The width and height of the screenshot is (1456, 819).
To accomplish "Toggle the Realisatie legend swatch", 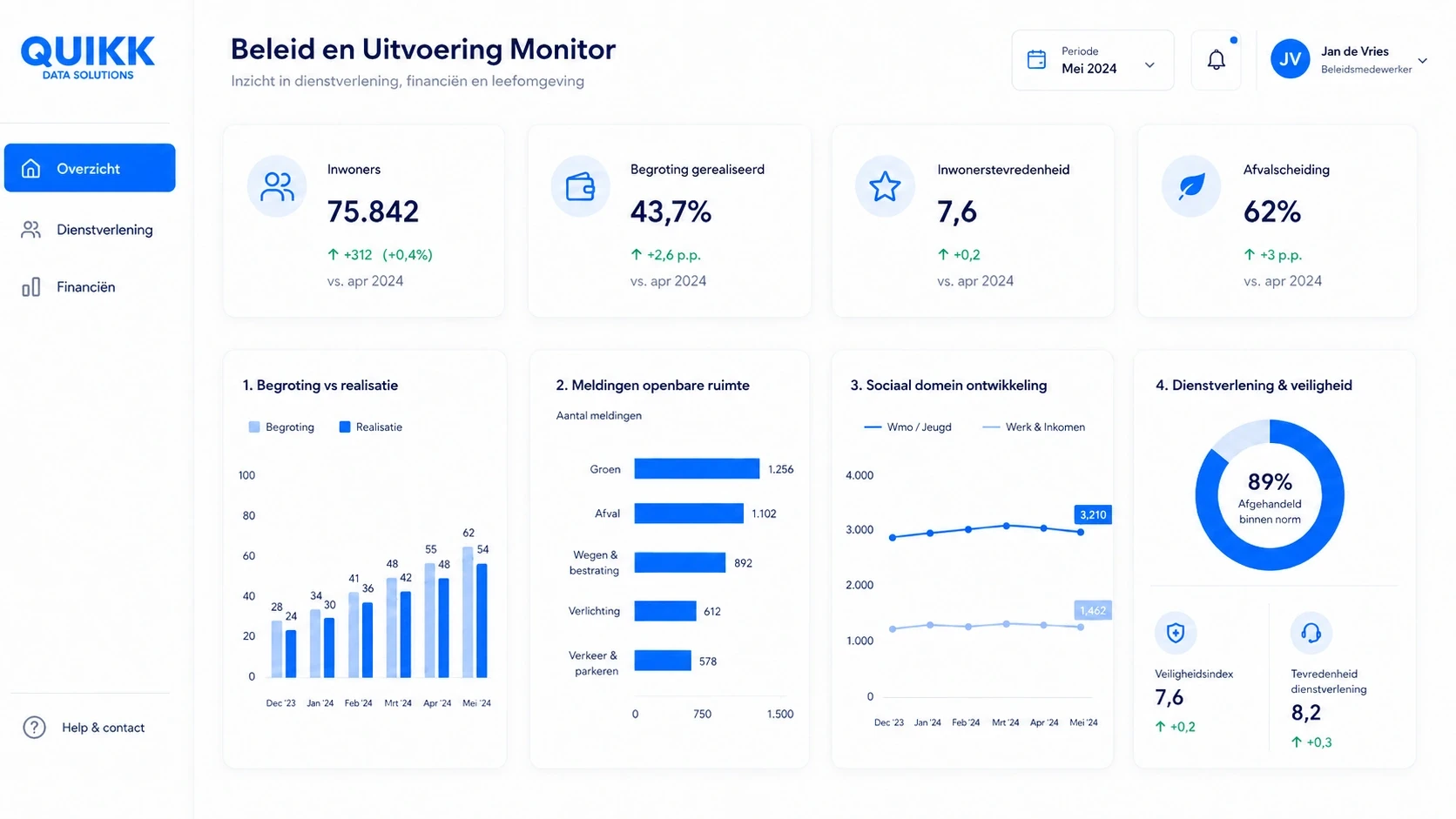I will pos(345,427).
